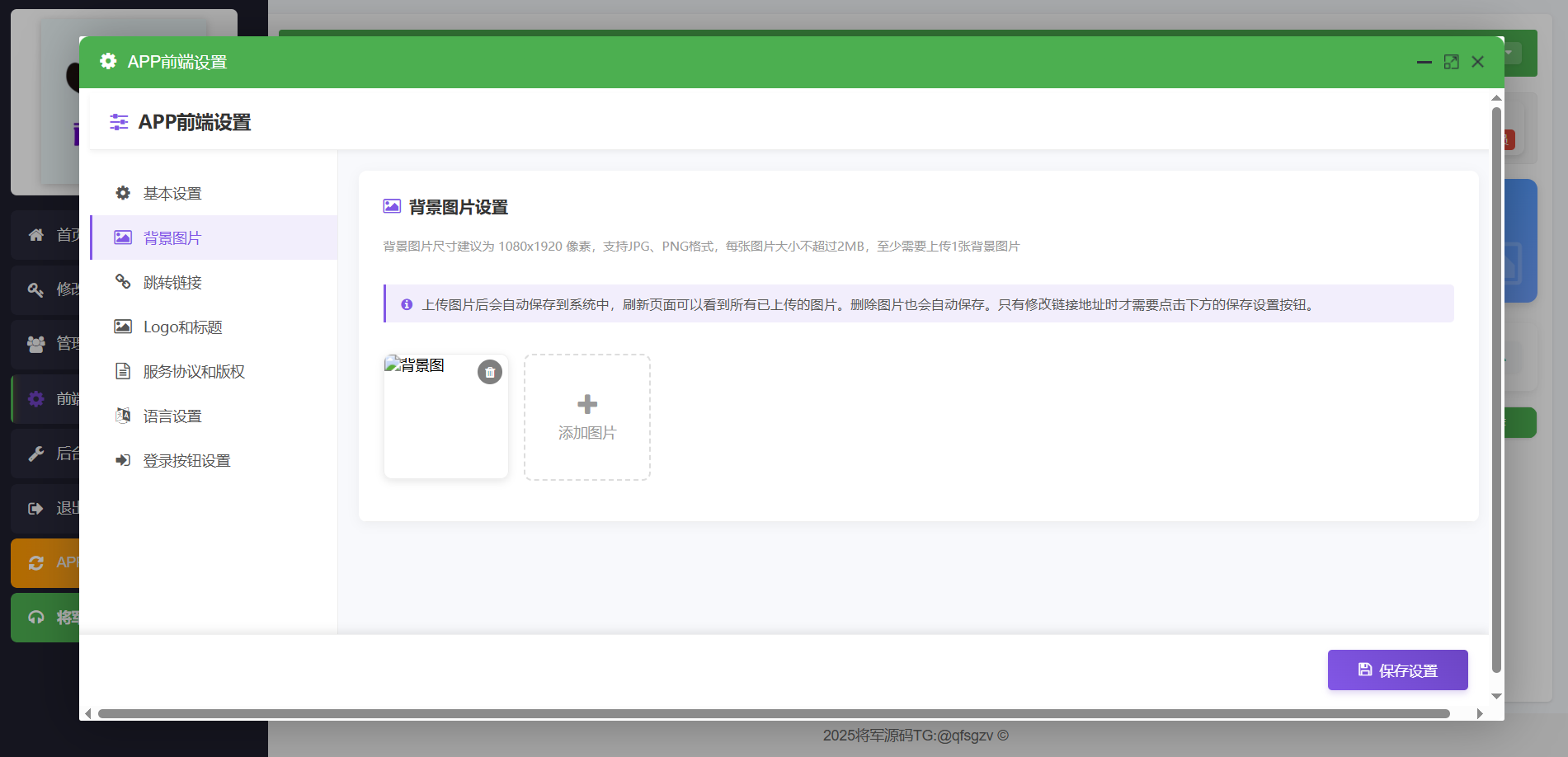Image resolution: width=1568 pixels, height=757 pixels.
Task: Minimize the APP前端设置 dialog
Action: 1424,62
